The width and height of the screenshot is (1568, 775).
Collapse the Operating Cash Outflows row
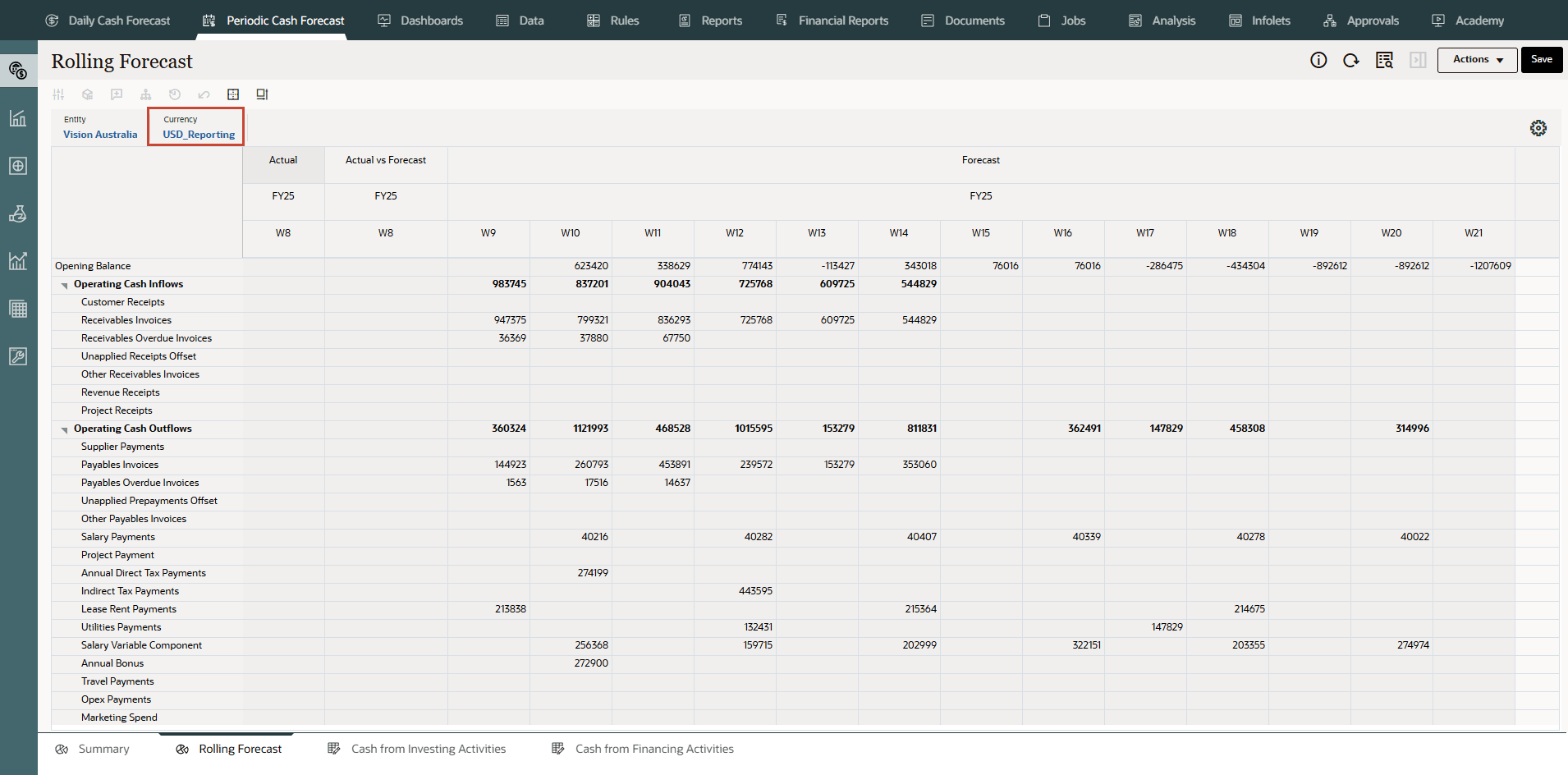pos(65,429)
